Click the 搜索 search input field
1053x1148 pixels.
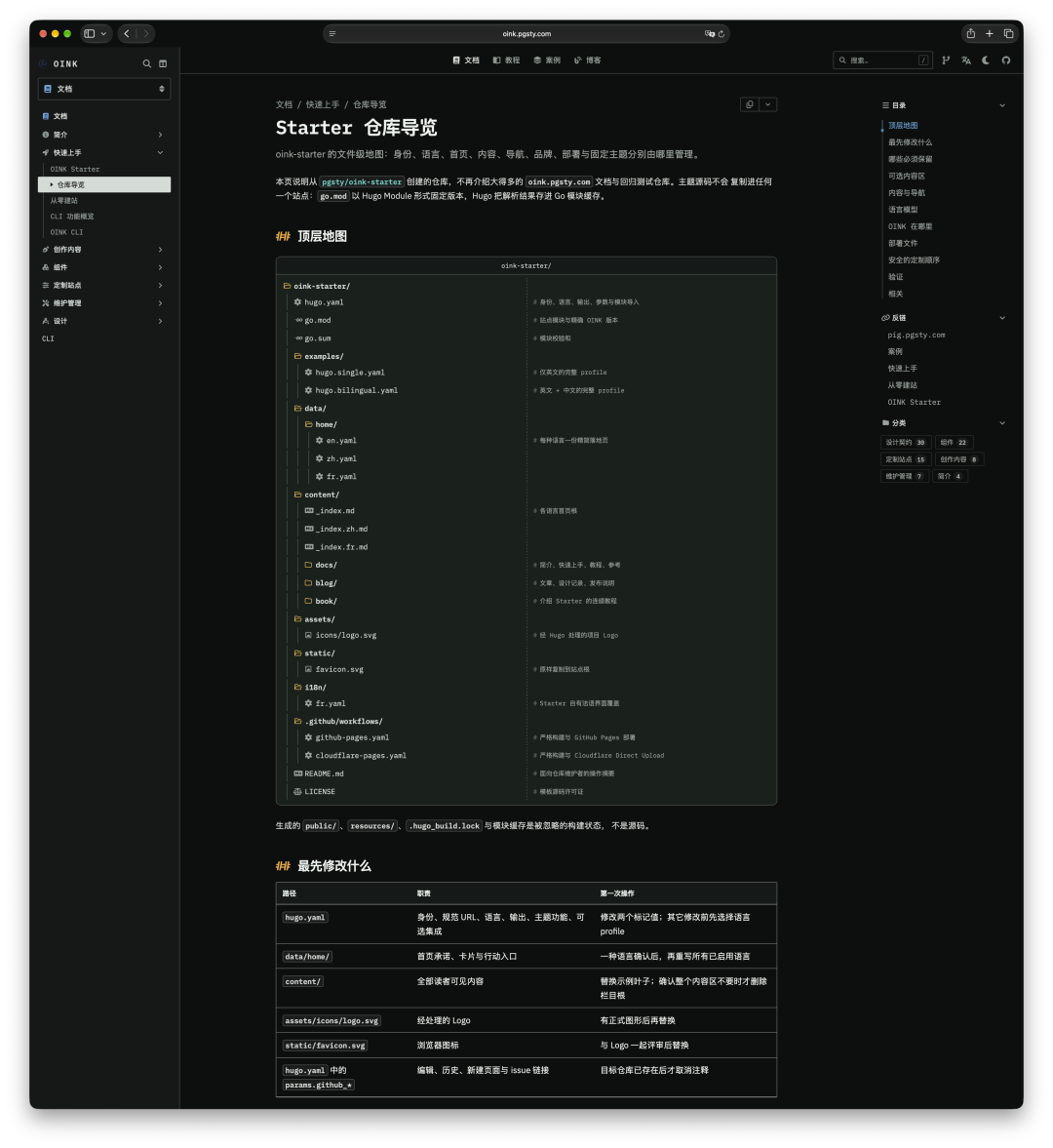[882, 60]
